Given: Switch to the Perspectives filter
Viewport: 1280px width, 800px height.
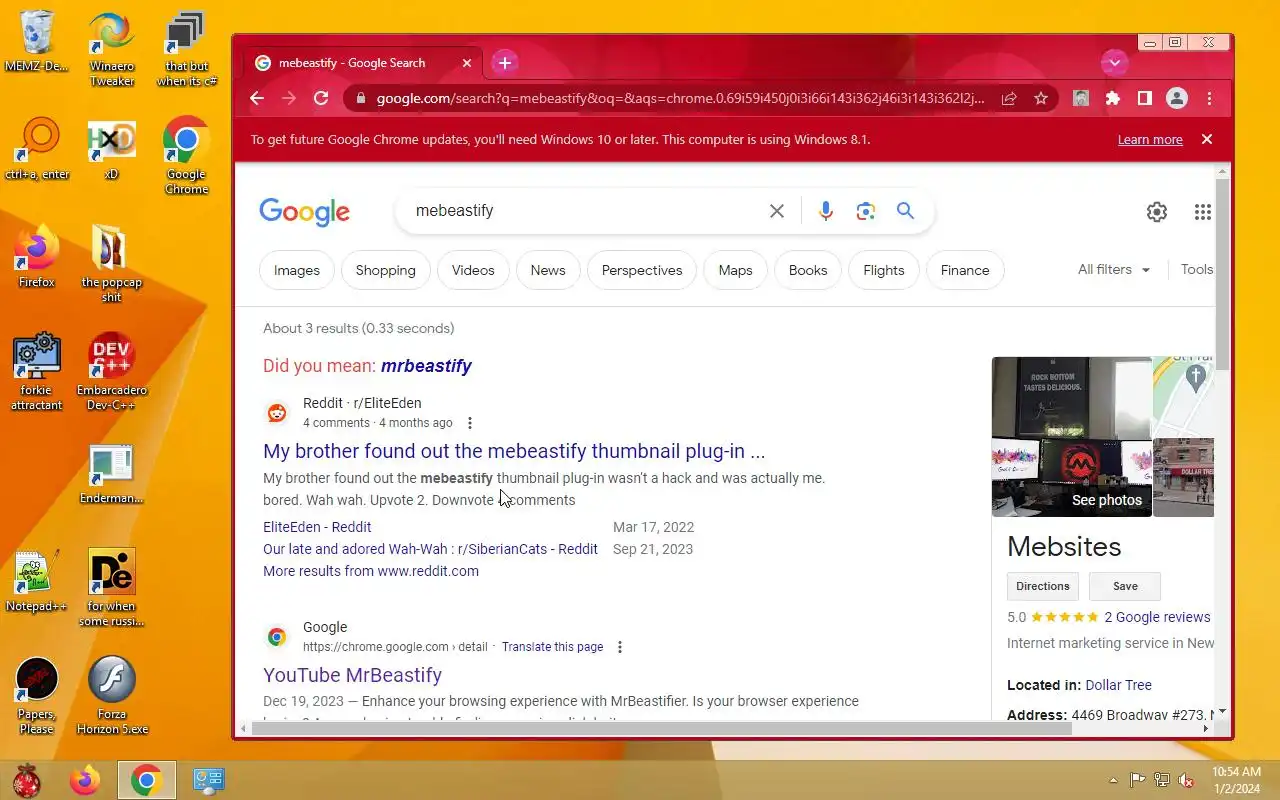Looking at the screenshot, I should [642, 270].
